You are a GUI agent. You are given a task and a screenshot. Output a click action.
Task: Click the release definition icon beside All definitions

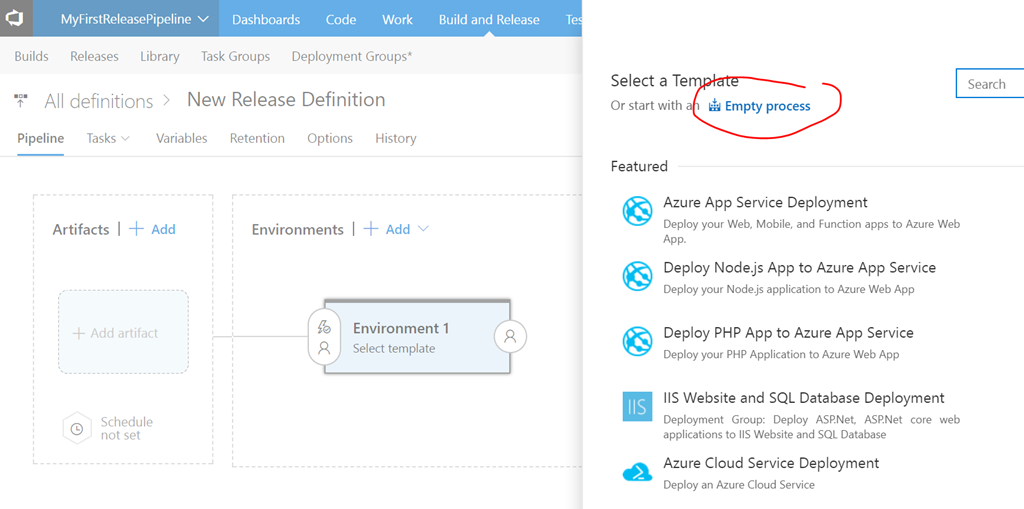[x=20, y=101]
